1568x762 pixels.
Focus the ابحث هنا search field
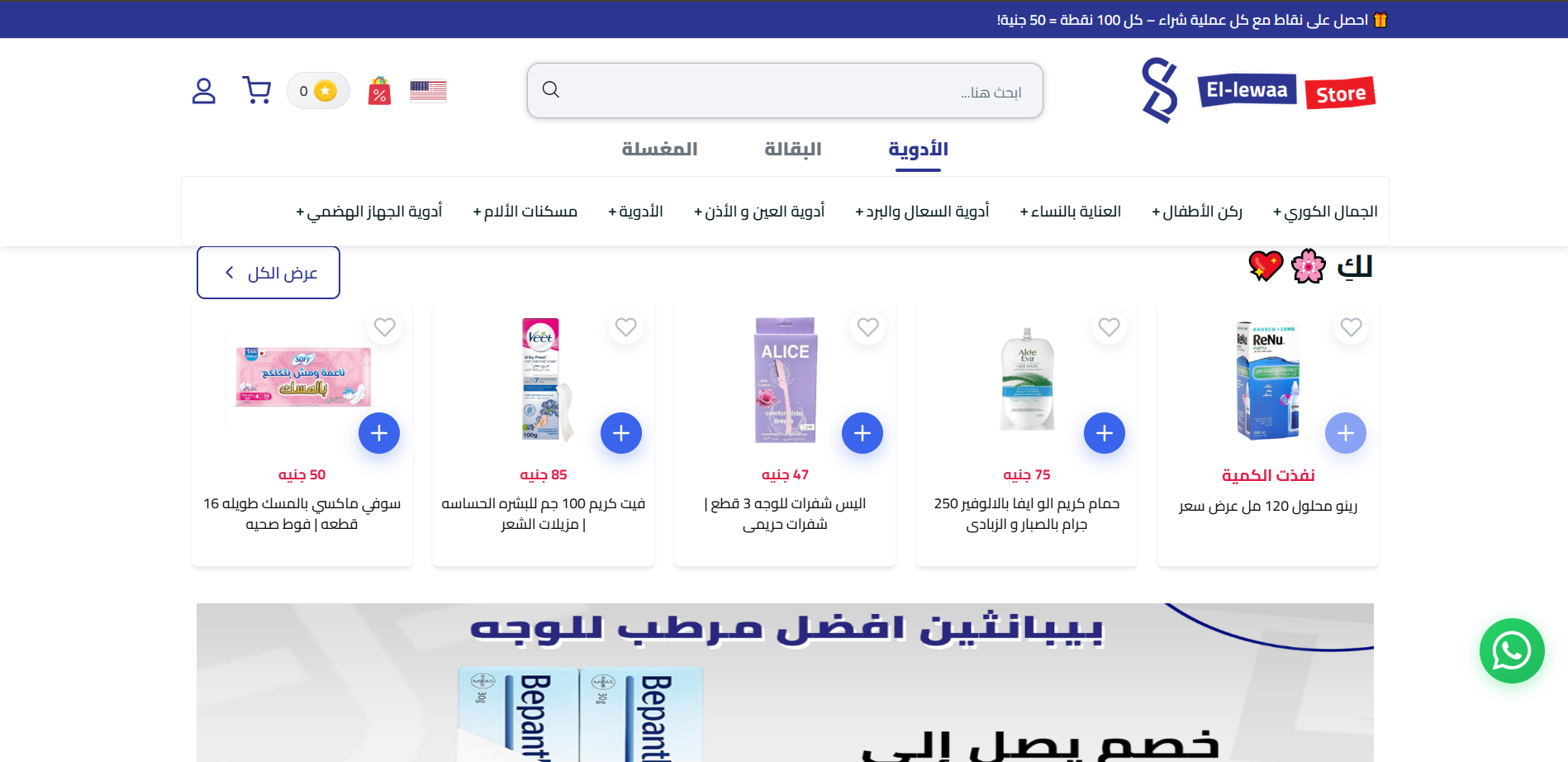[785, 91]
